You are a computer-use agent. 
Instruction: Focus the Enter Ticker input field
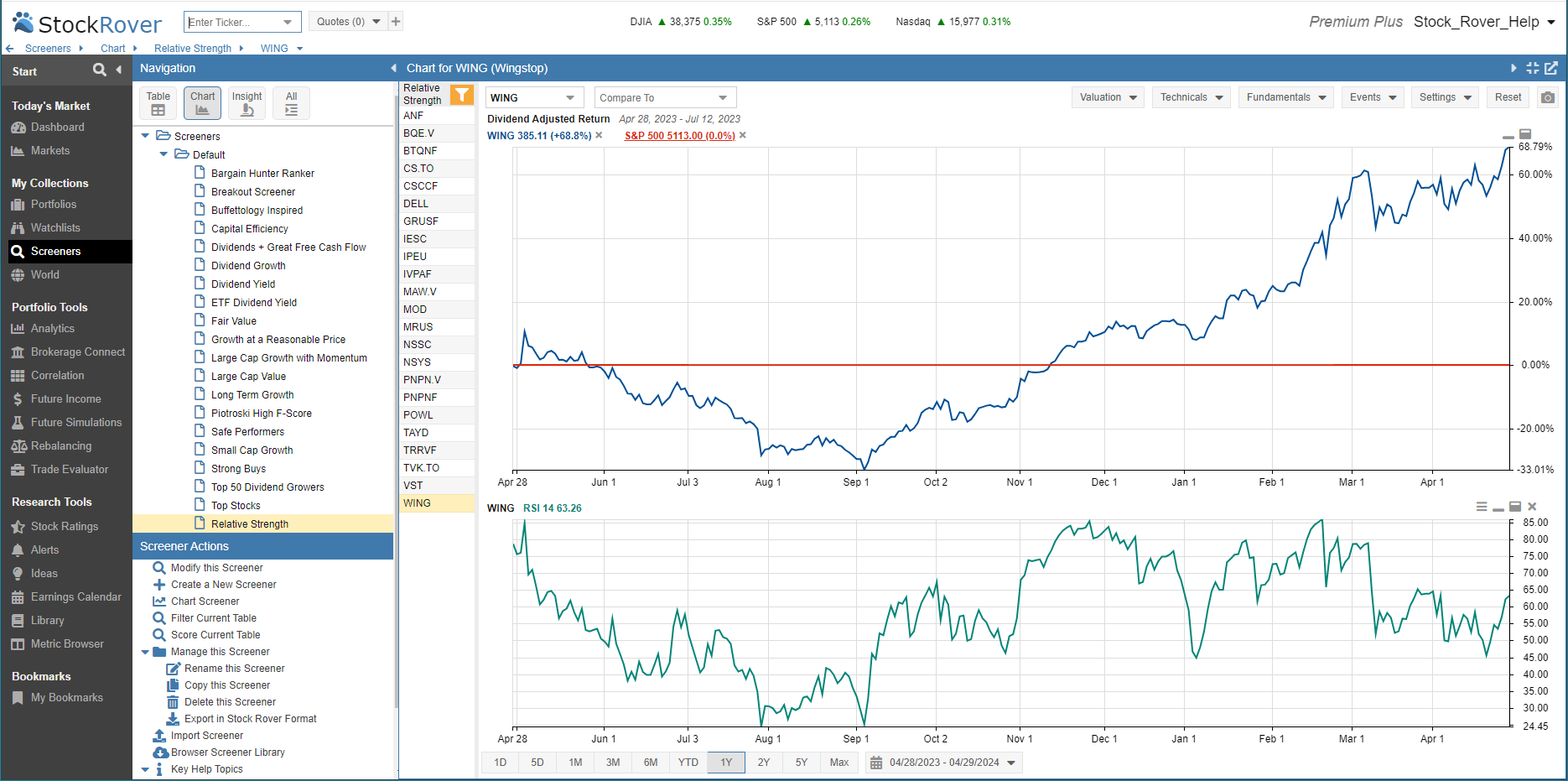(x=232, y=22)
